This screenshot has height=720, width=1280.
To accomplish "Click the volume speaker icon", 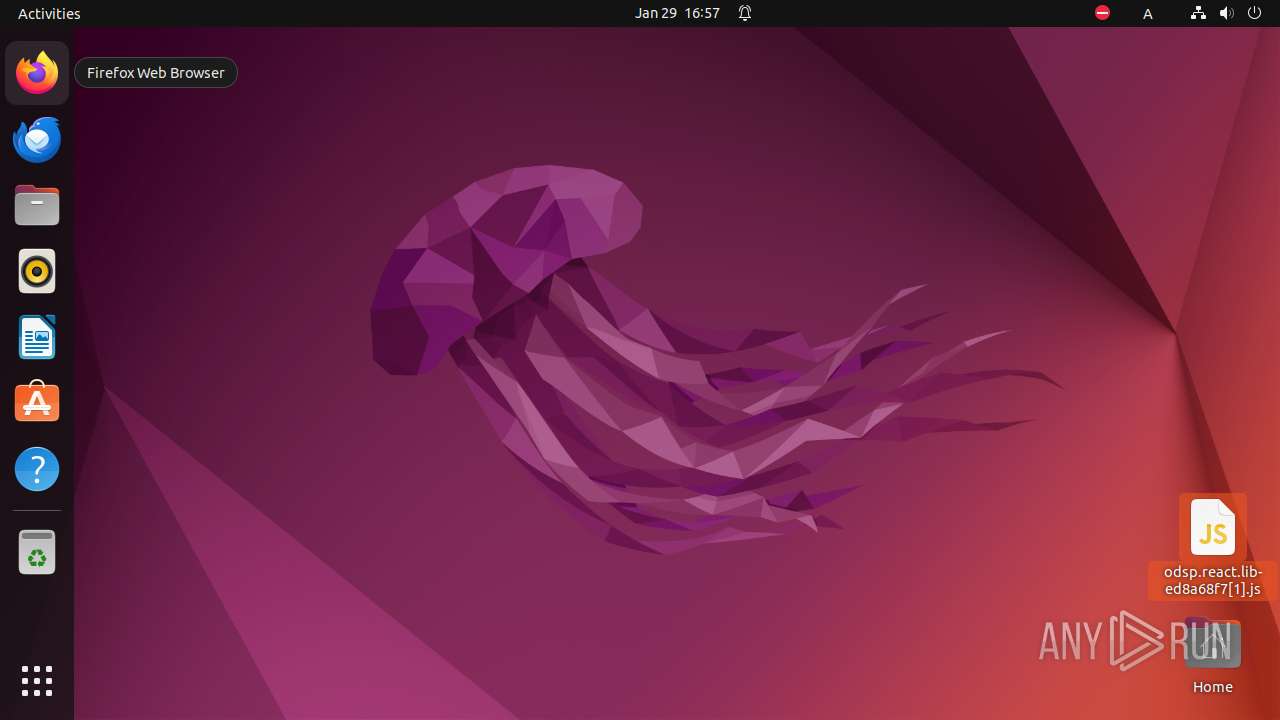I will tap(1227, 13).
